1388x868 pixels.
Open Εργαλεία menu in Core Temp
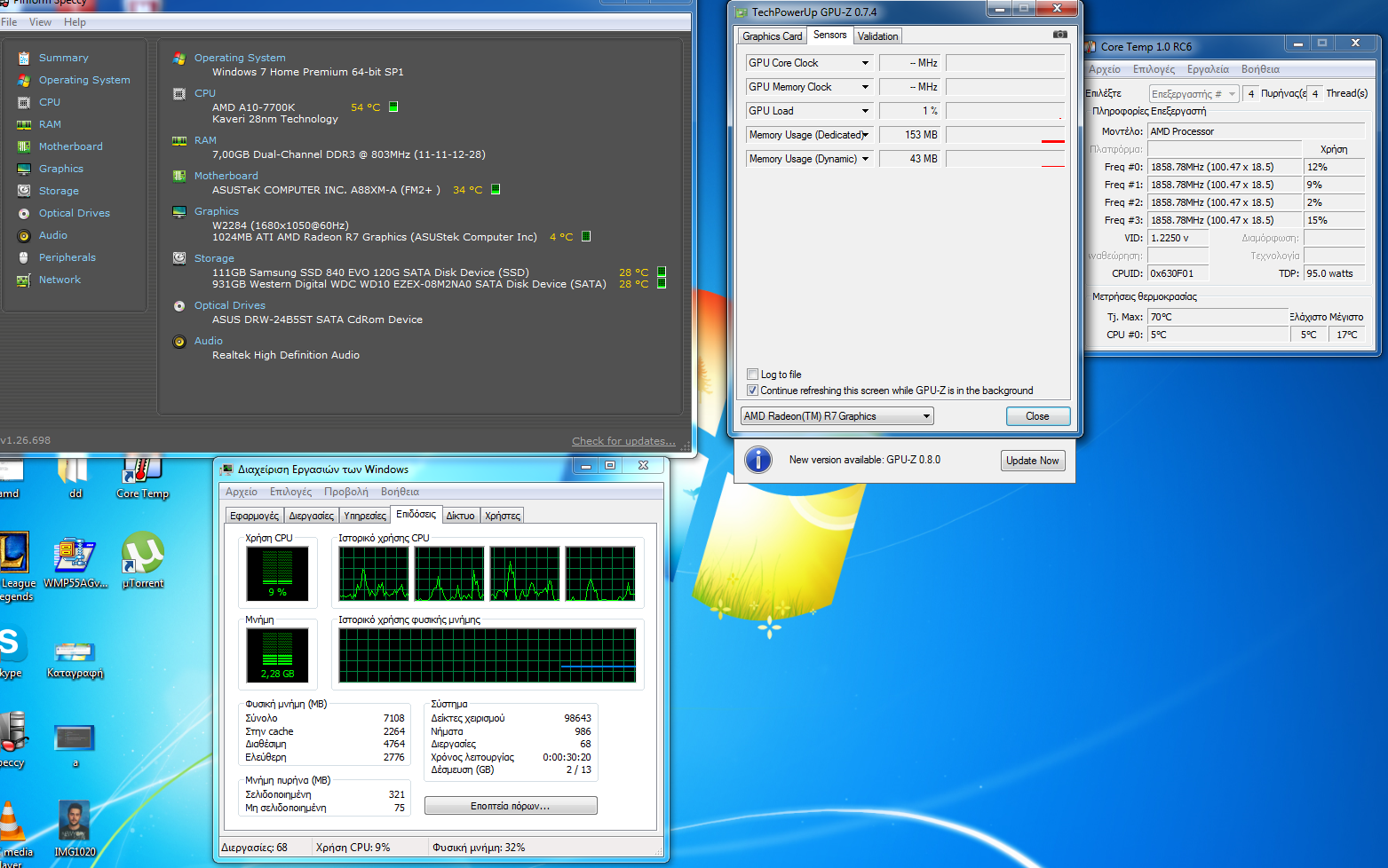pos(1208,69)
